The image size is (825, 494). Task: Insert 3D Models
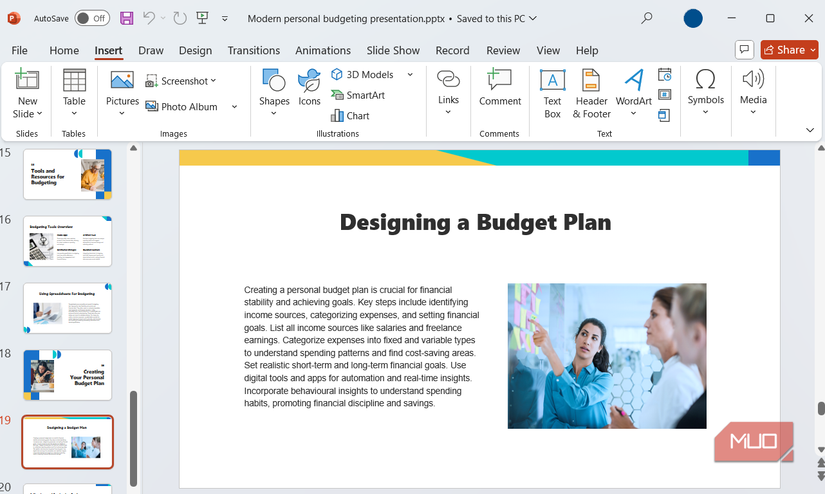[363, 75]
